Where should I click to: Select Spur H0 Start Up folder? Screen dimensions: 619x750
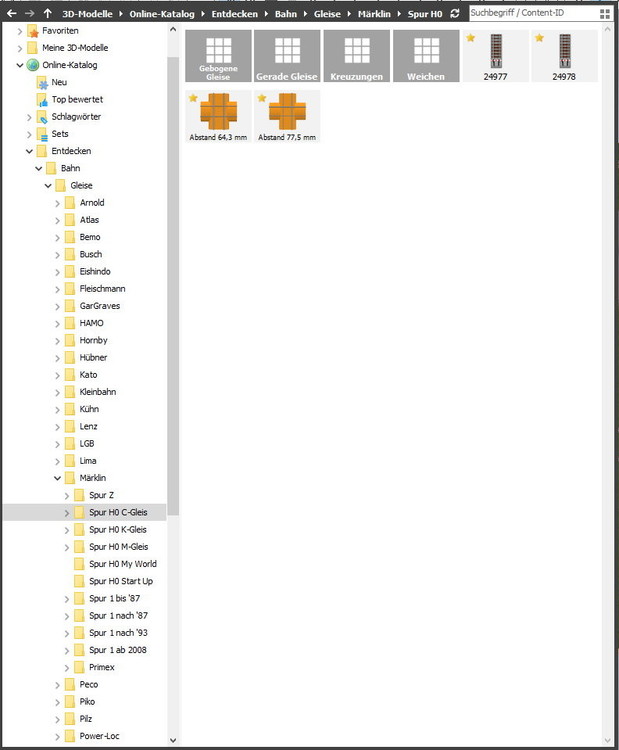tap(121, 581)
